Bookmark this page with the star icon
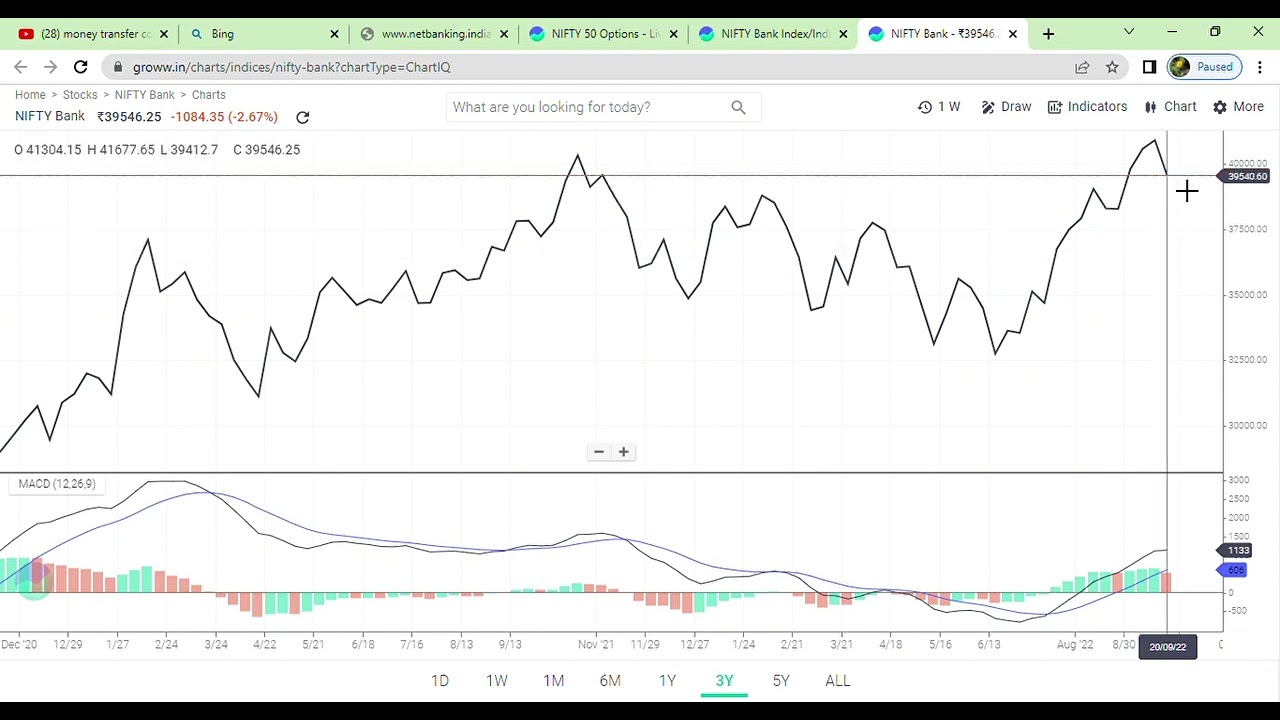The image size is (1280, 720). (x=1112, y=67)
